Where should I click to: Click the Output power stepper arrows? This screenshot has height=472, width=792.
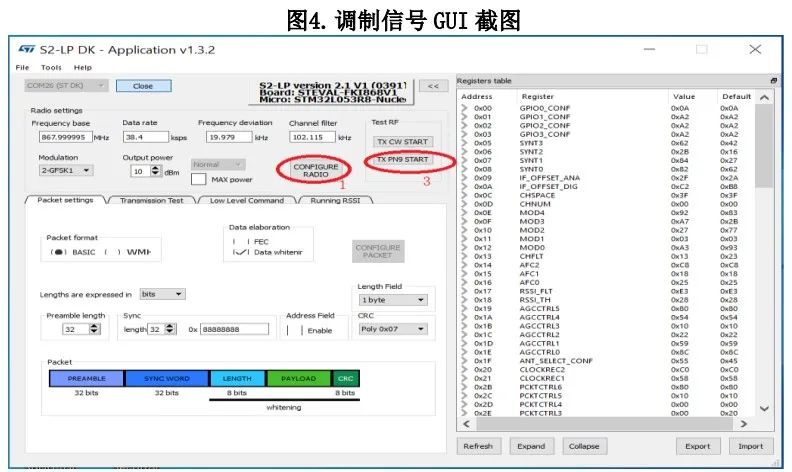[x=155, y=171]
